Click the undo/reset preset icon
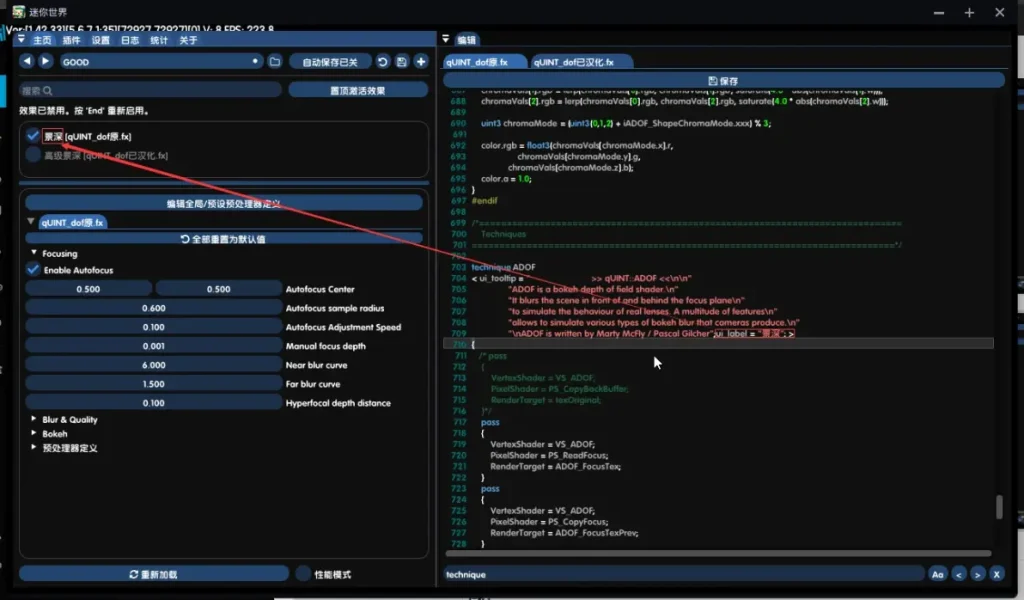The height and width of the screenshot is (600, 1024). [x=383, y=62]
